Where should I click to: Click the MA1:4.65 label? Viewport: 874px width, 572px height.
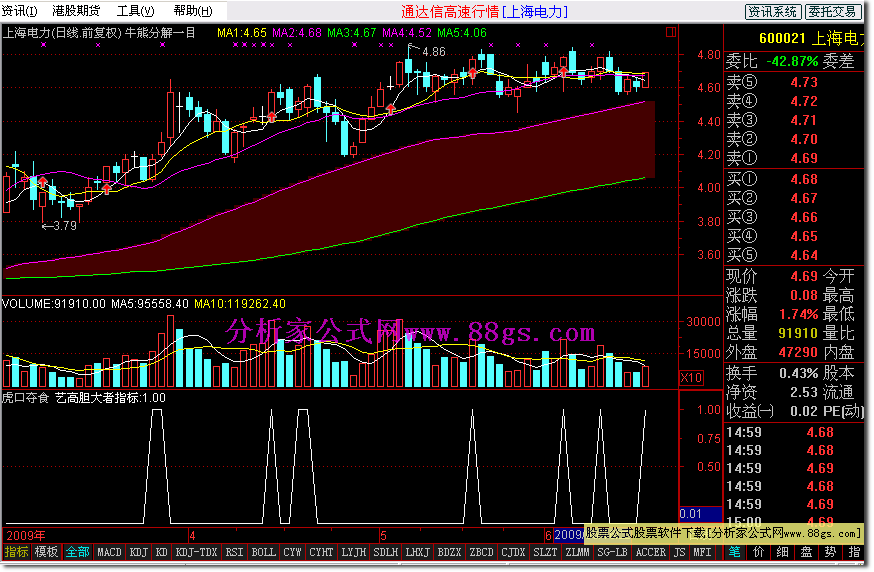pyautogui.click(x=241, y=33)
